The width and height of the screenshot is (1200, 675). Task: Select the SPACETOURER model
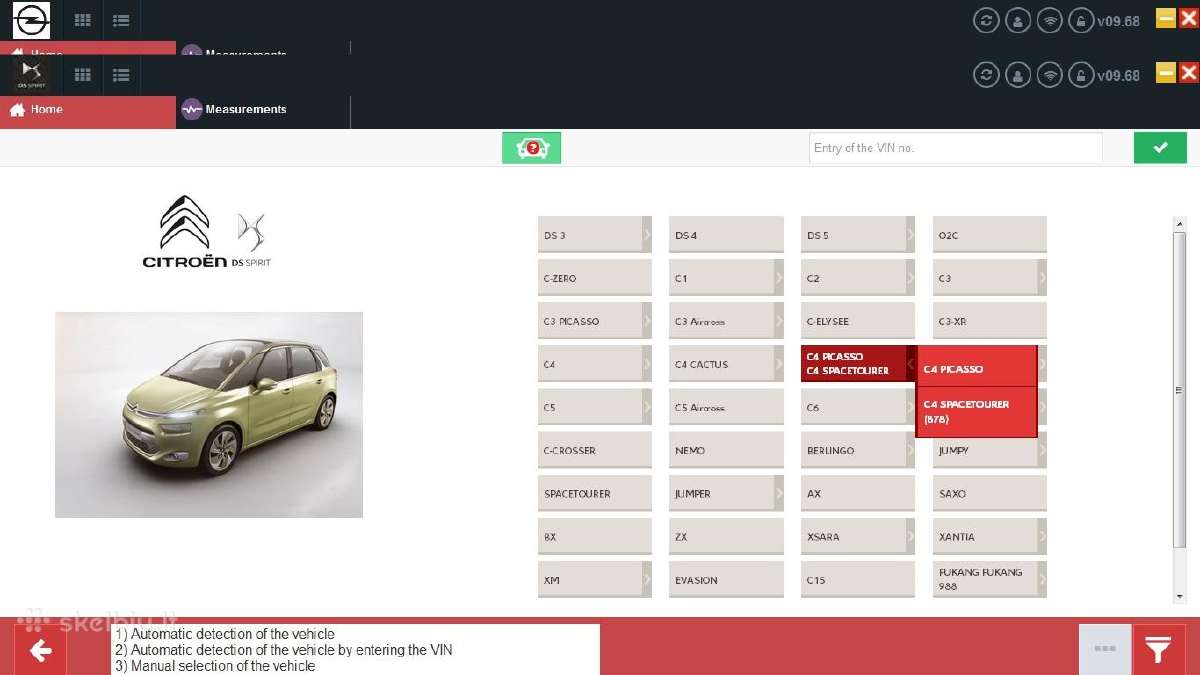[595, 493]
